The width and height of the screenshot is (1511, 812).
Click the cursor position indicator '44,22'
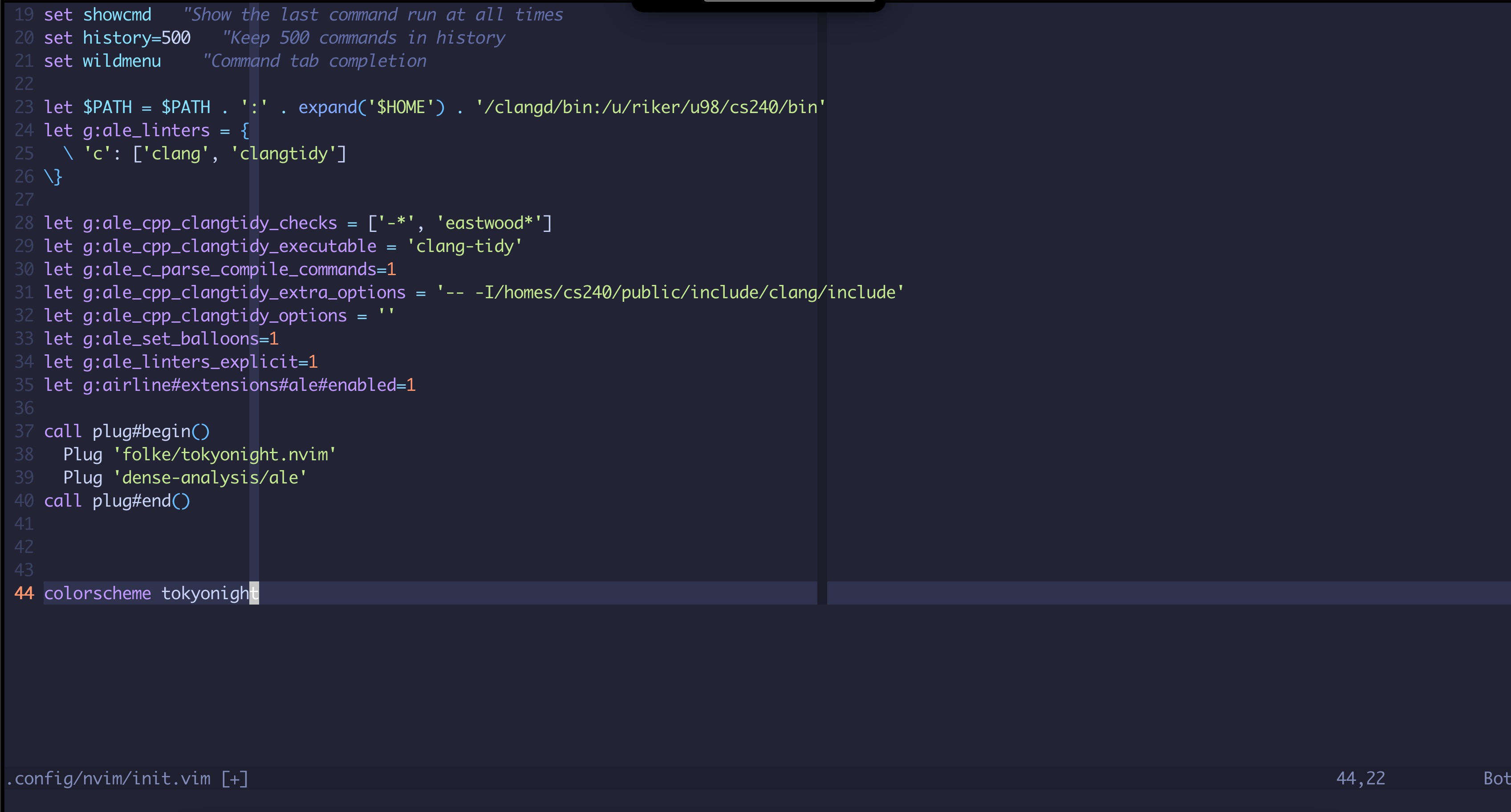pyautogui.click(x=1361, y=779)
